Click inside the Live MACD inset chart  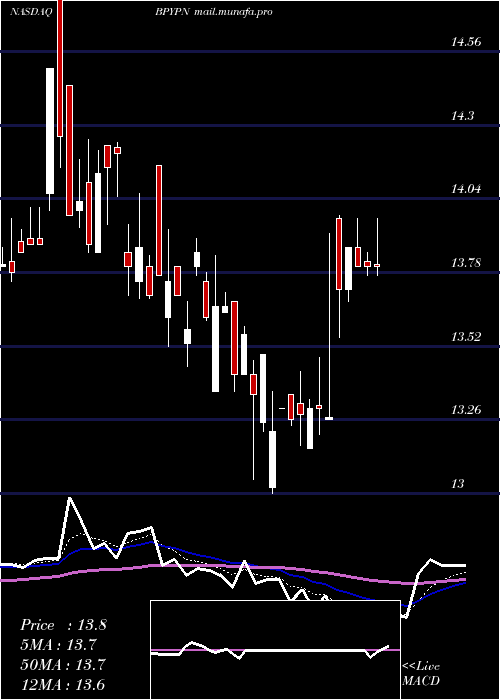(x=275, y=650)
